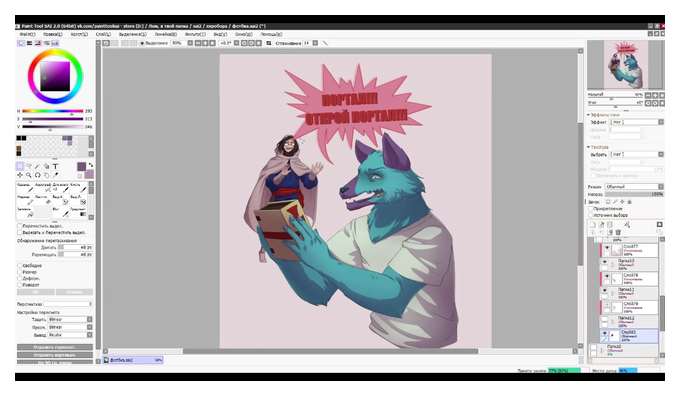Select the Move tool
This screenshot has width=680, height=396.
[20, 175]
